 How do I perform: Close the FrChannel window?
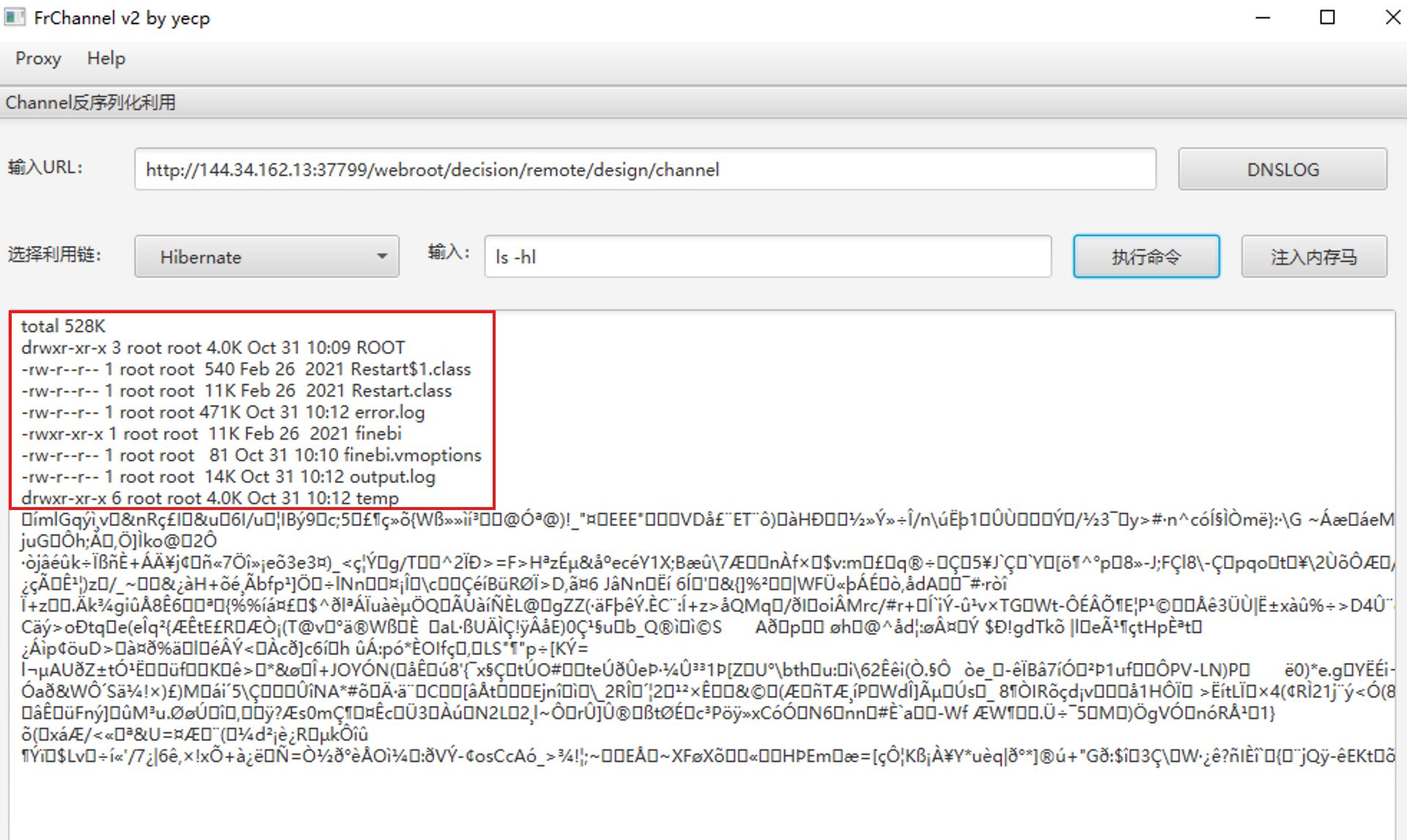coord(1392,18)
